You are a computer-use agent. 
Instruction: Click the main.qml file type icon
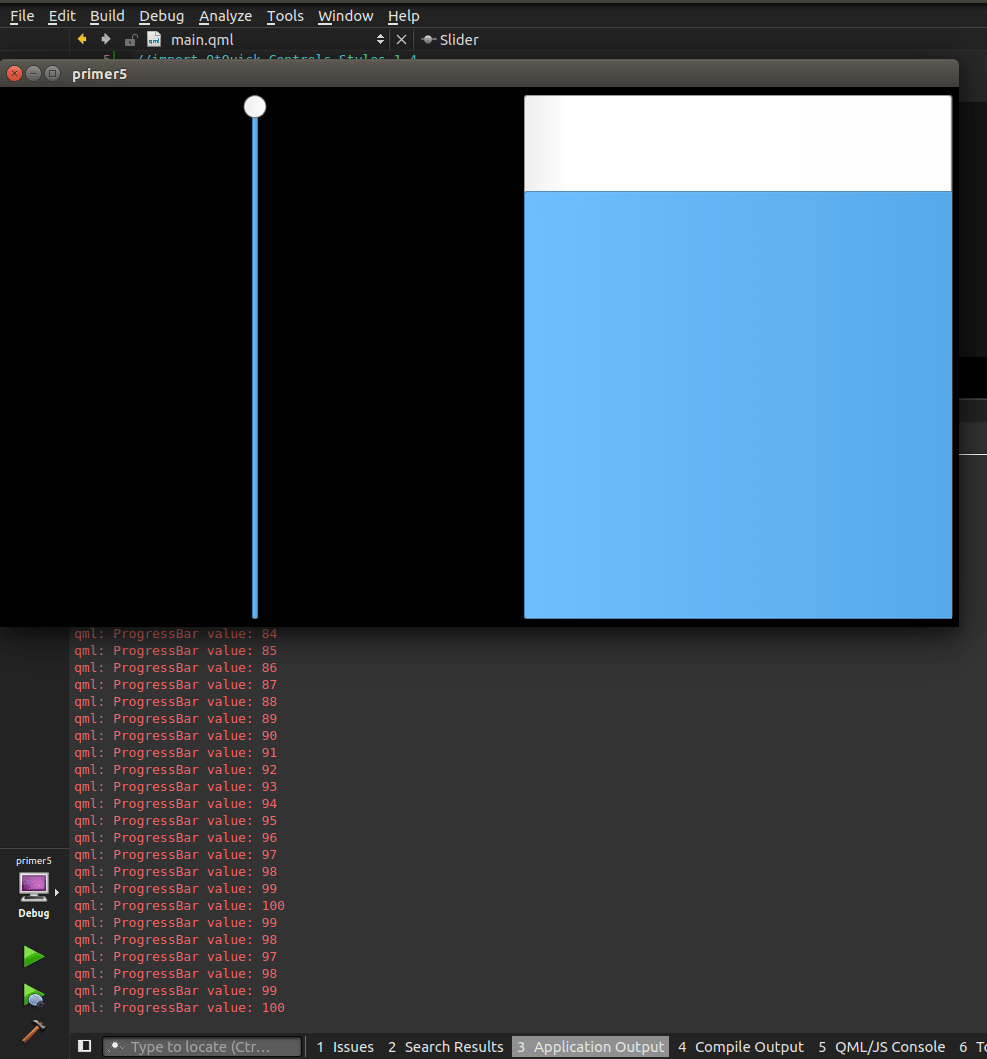(152, 40)
